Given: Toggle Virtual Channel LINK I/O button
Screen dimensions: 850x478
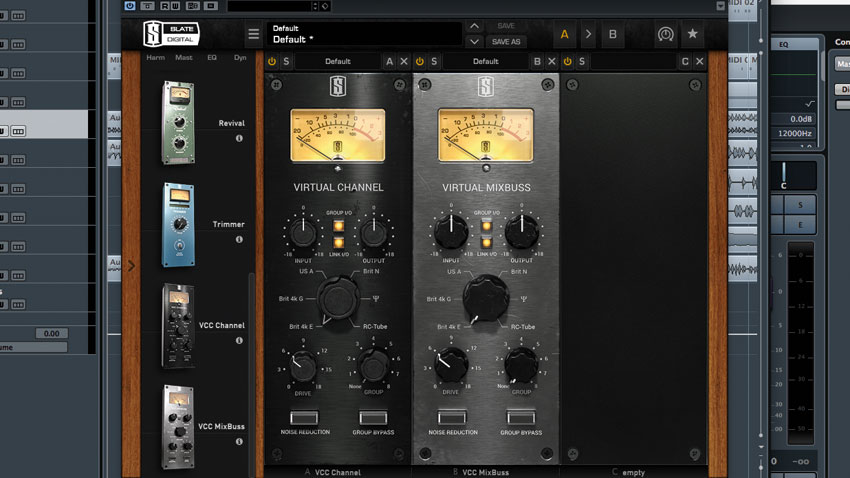Looking at the screenshot, I should (338, 242).
